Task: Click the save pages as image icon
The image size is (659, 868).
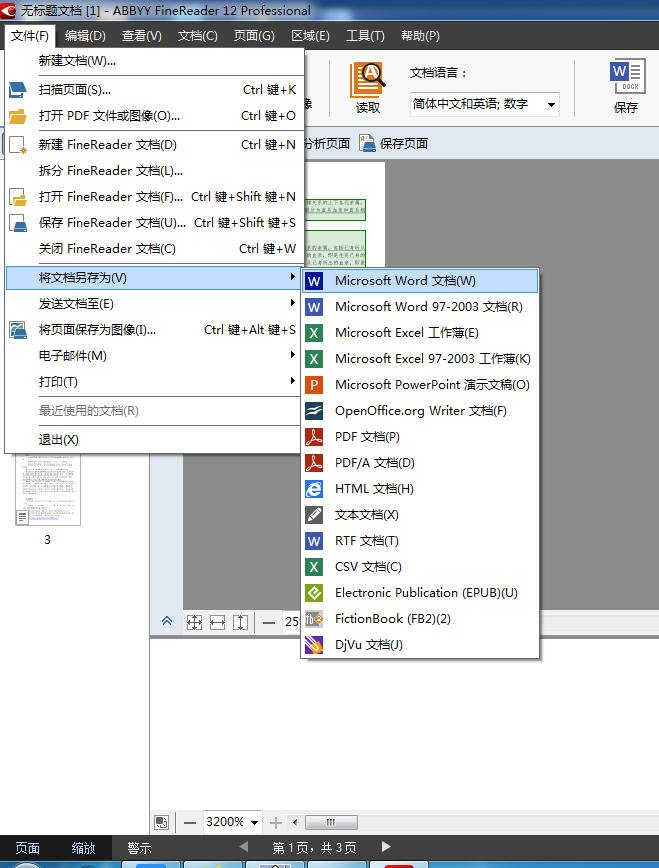Action: [18, 330]
